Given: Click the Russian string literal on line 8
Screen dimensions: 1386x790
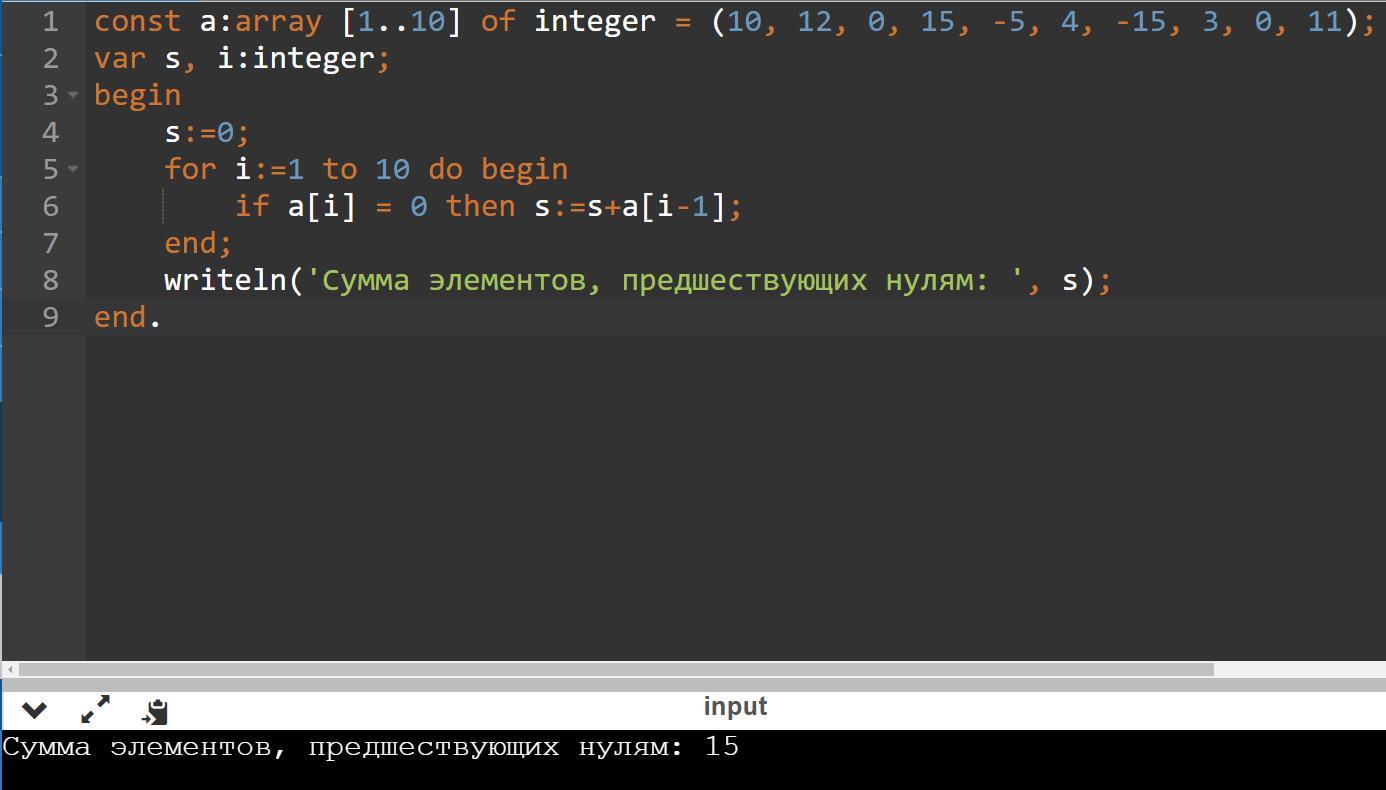Looking at the screenshot, I should 664,280.
